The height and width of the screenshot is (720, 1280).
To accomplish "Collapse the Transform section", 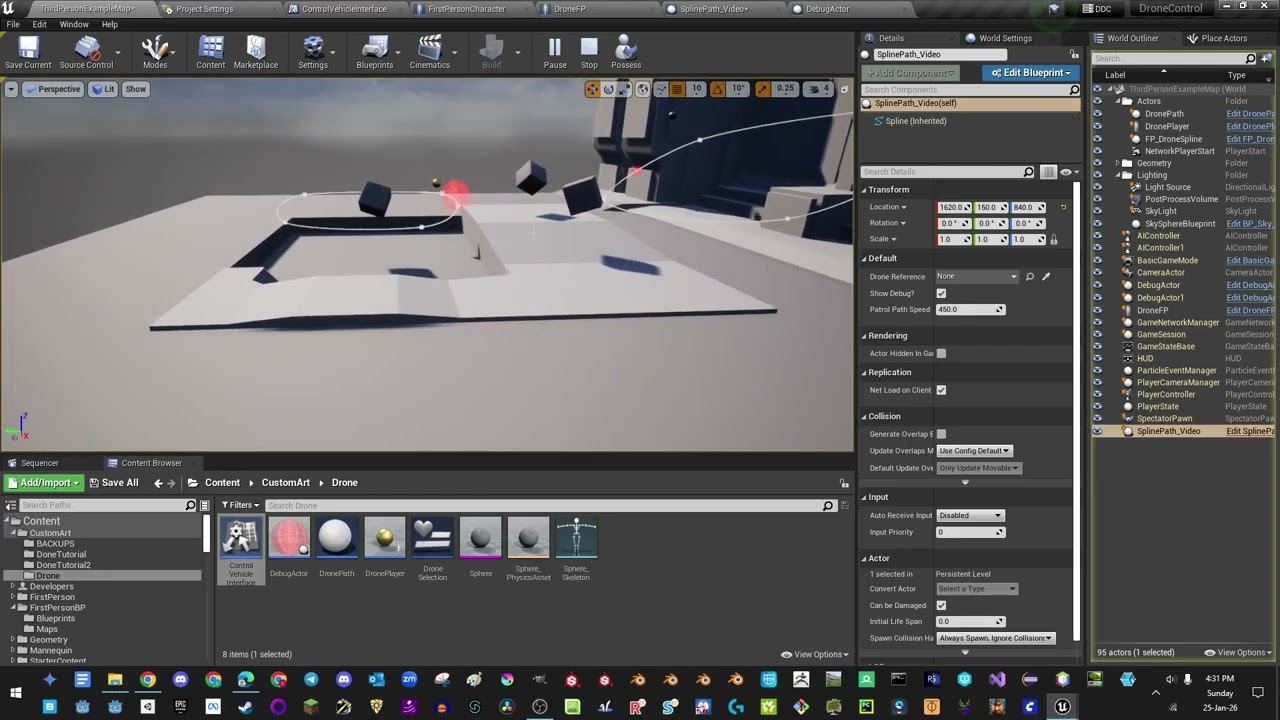I will click(864, 190).
